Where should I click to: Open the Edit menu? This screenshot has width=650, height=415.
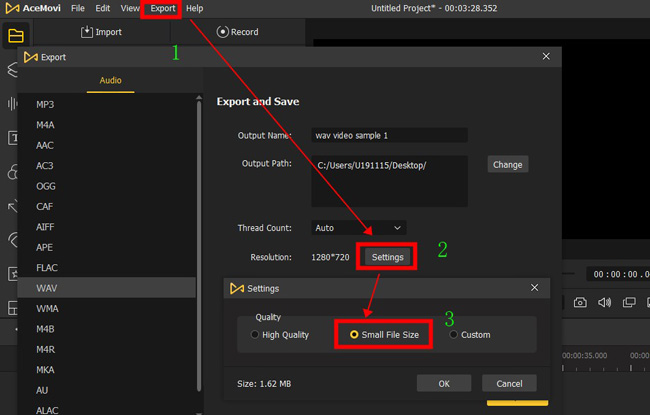[x=102, y=8]
